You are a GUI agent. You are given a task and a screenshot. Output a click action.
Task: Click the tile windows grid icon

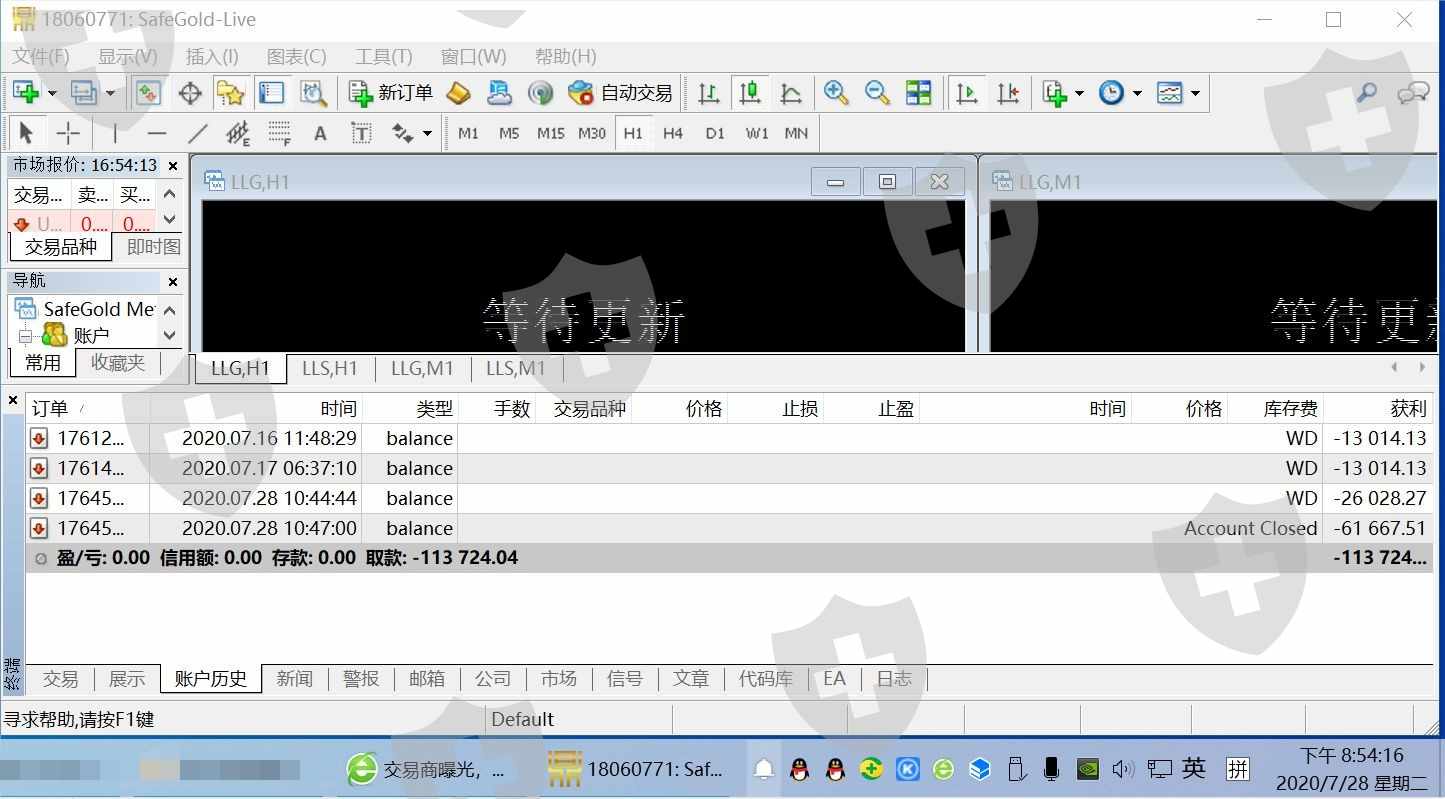(918, 93)
